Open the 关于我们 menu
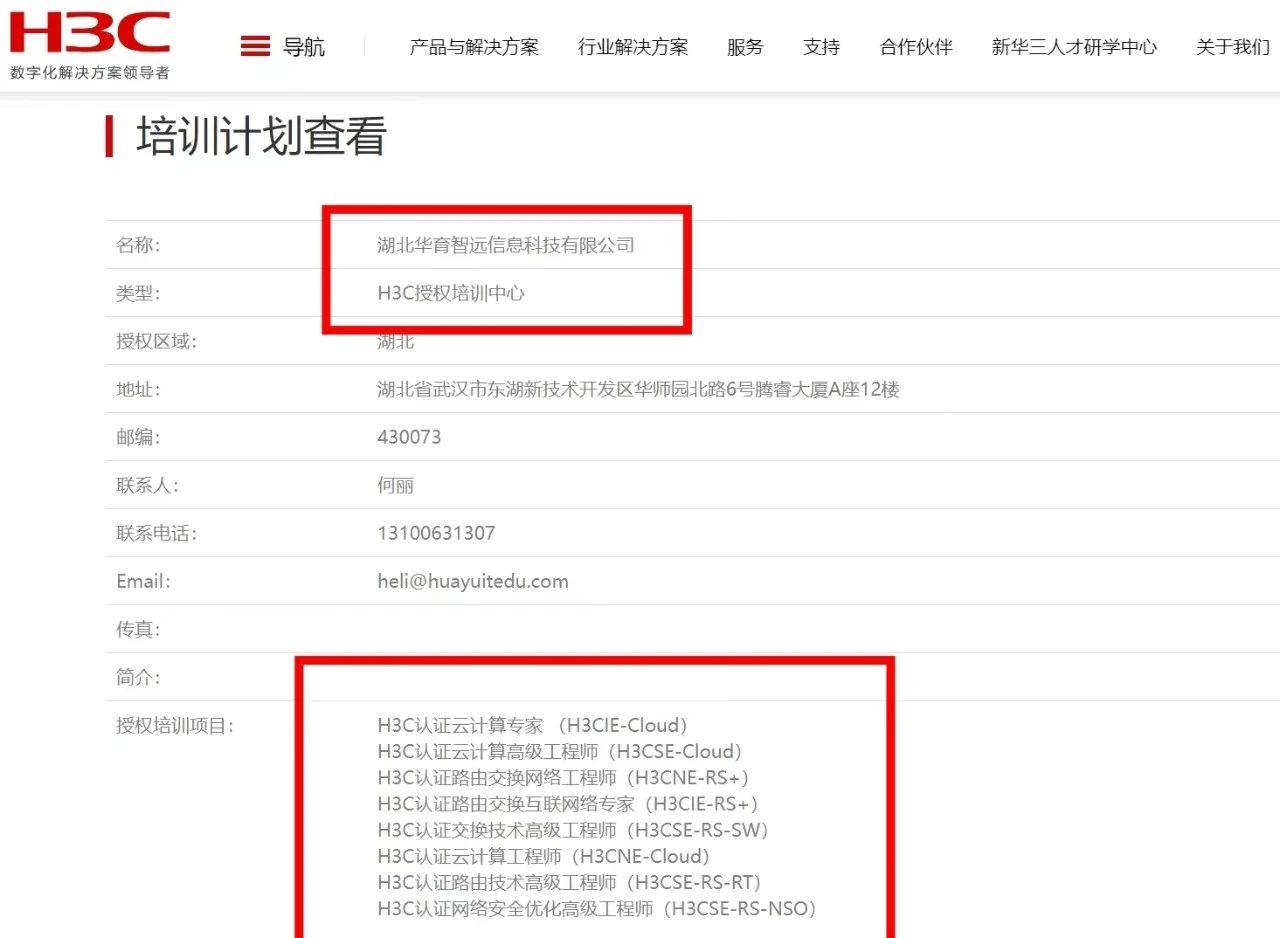The height and width of the screenshot is (938, 1280). [x=1233, y=47]
